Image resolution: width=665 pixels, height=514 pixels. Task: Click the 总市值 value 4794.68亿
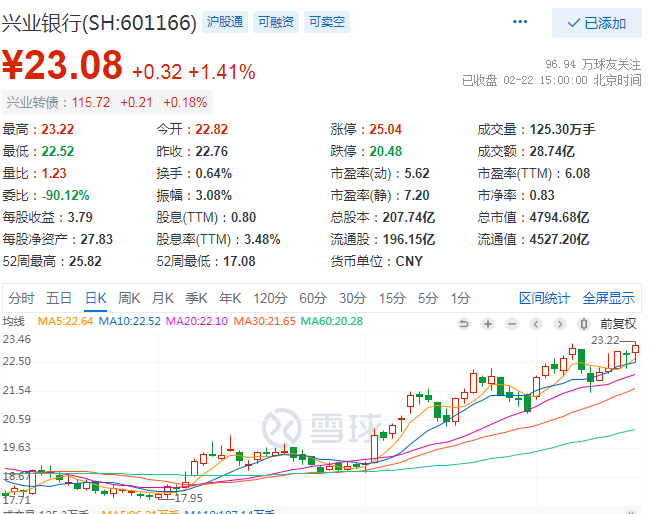coord(559,217)
